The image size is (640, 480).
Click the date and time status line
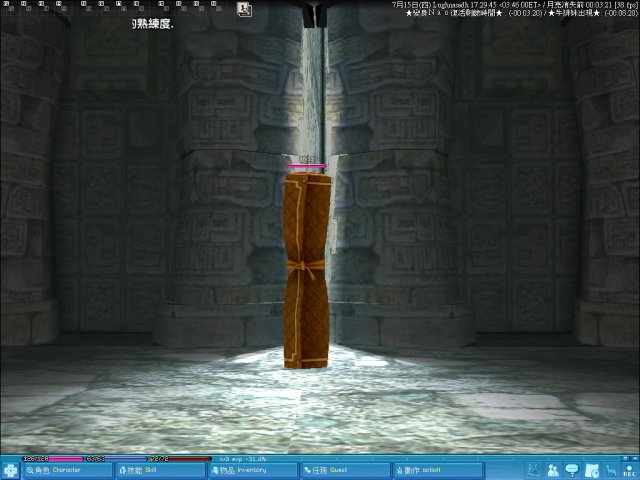click(515, 5)
